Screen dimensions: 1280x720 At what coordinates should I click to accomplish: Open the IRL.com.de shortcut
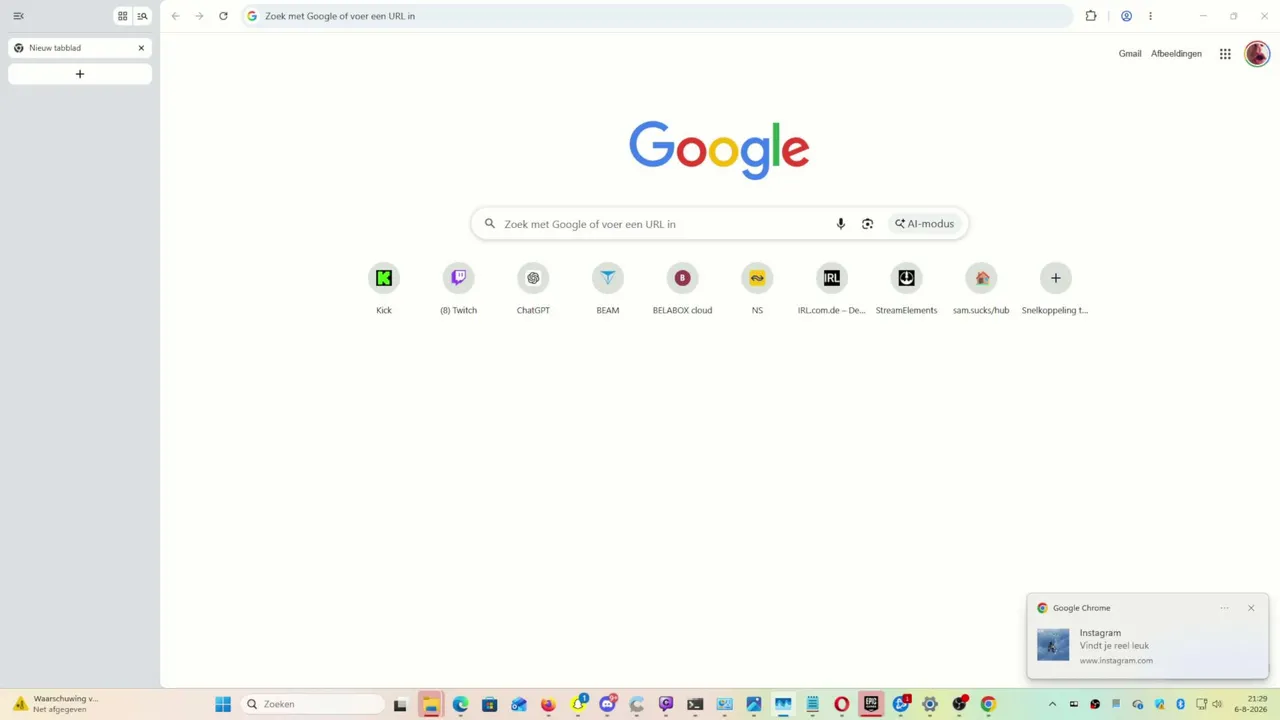pyautogui.click(x=832, y=289)
